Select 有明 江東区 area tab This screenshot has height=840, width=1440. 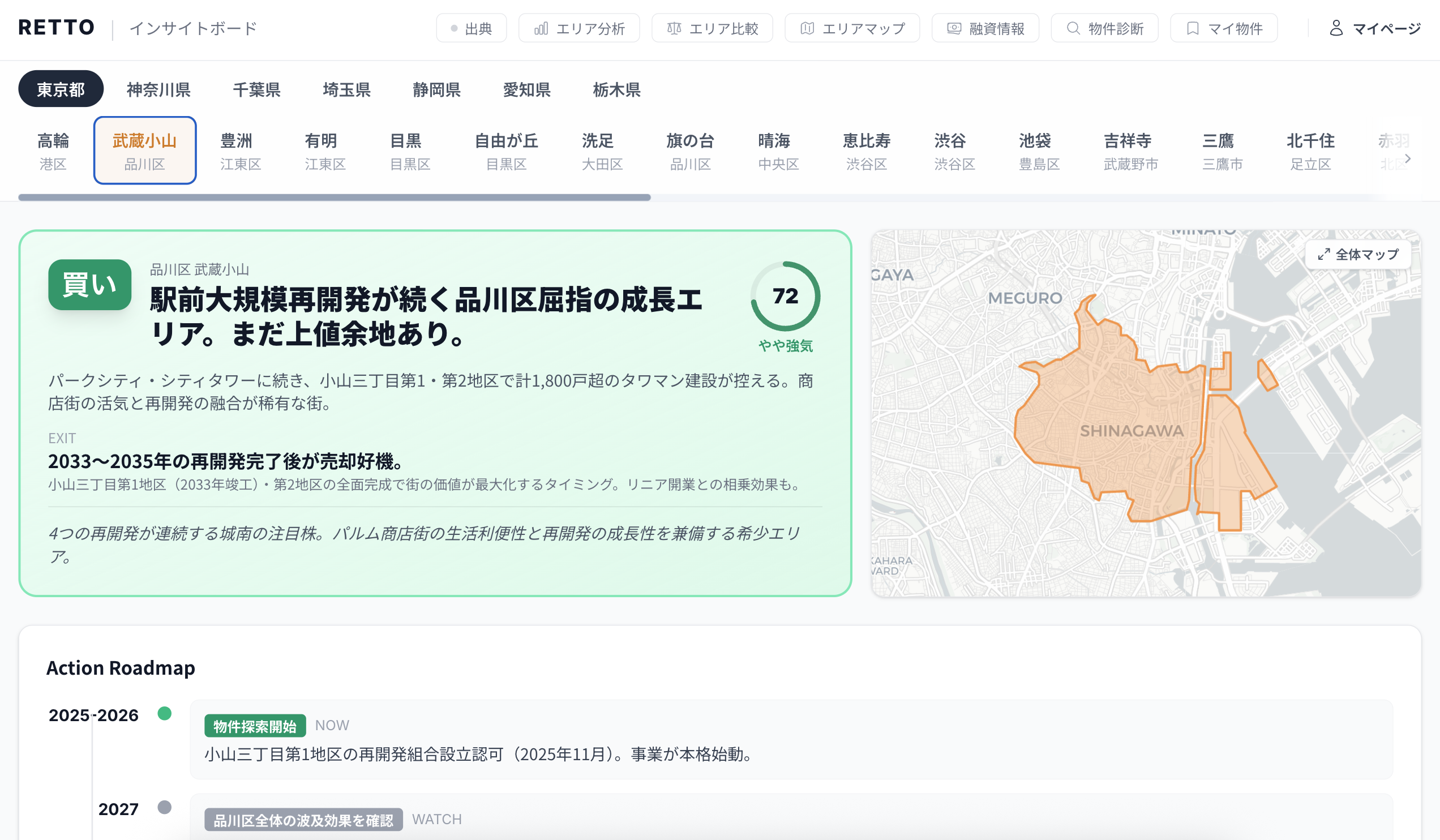coord(325,151)
